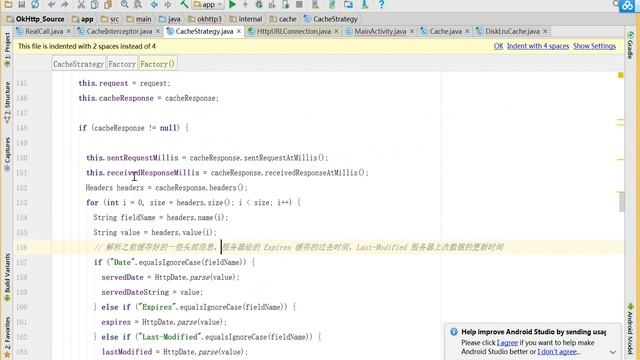Click the Attach debugger to process icon
The width and height of the screenshot is (640, 360).
point(286,4)
